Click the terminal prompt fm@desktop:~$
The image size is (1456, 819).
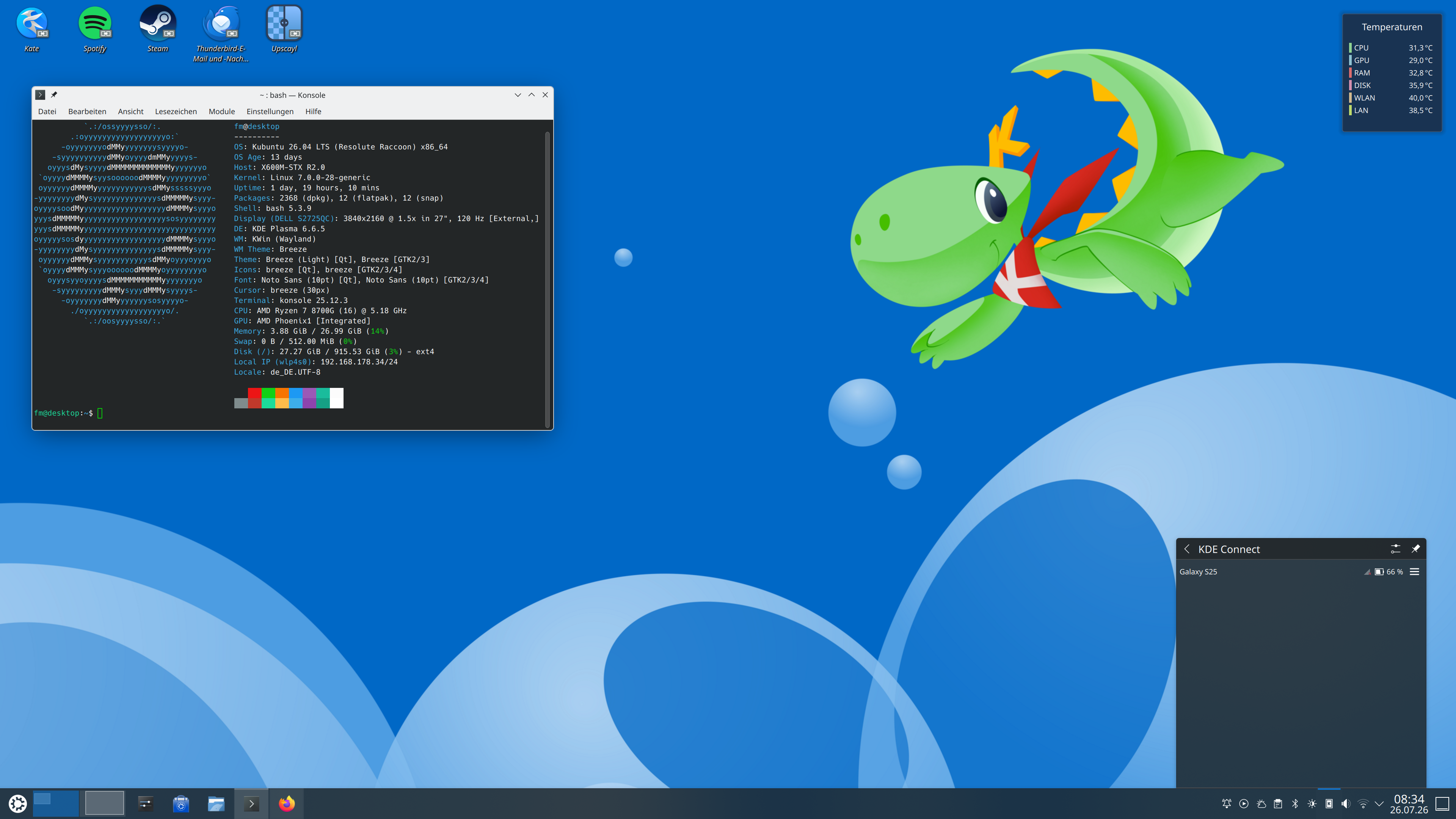point(63,413)
